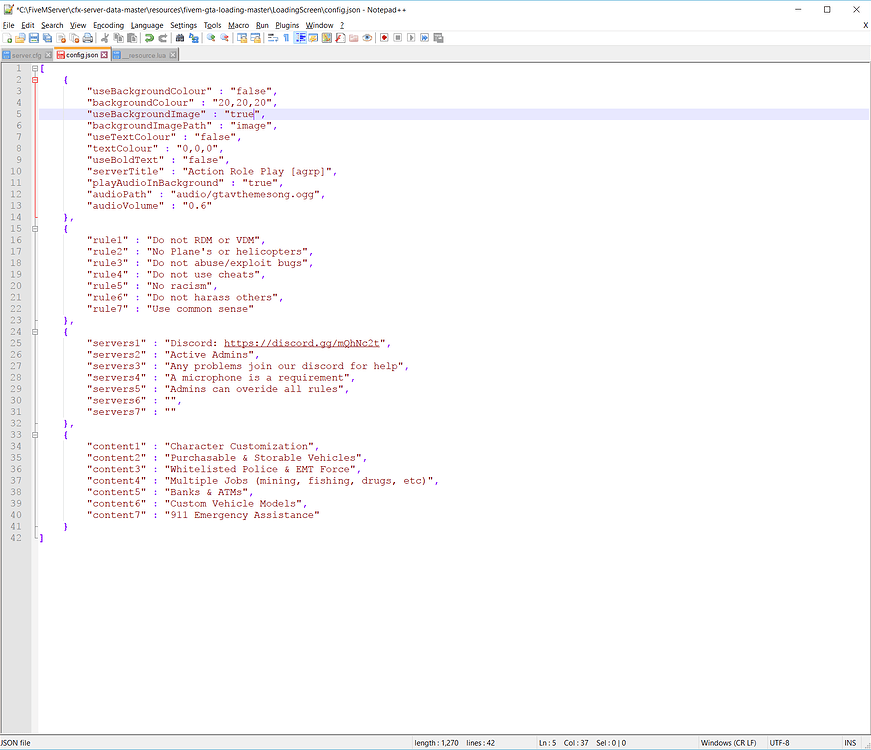Viewport: 871px width, 750px height.
Task: Start macro recording with red record icon
Action: coord(384,38)
